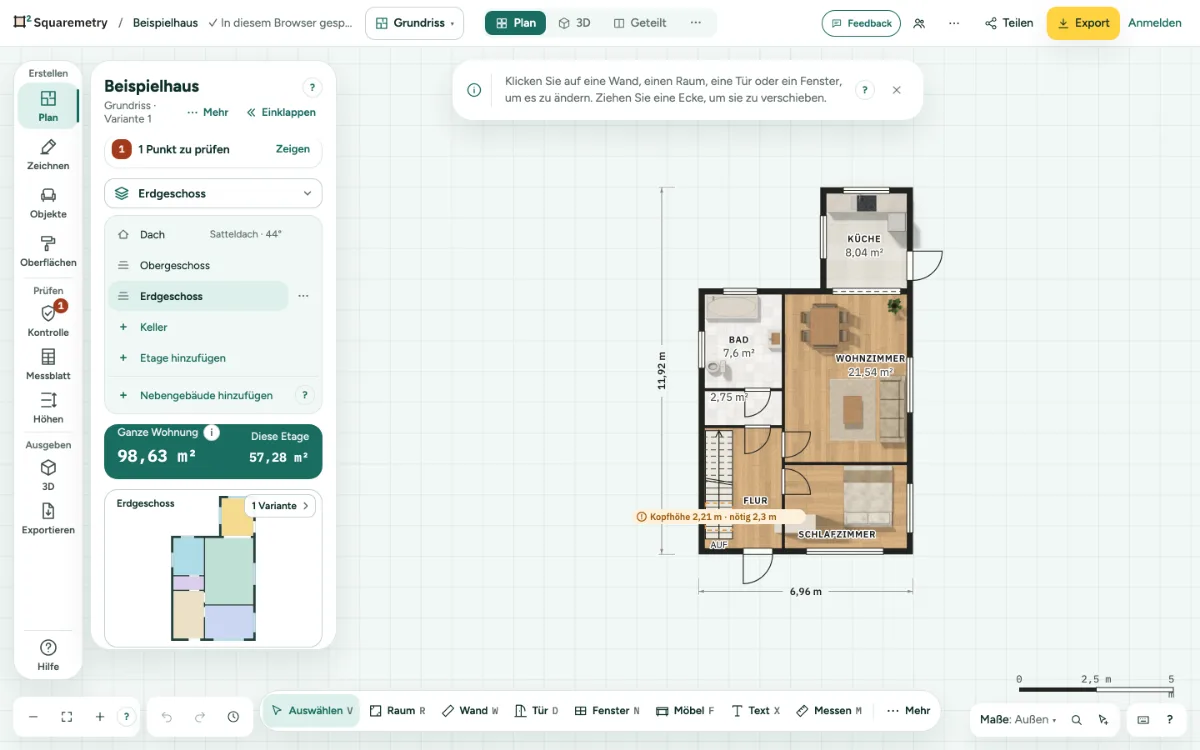Zoom out with the minus button
Viewport: 1200px width, 750px height.
33,717
